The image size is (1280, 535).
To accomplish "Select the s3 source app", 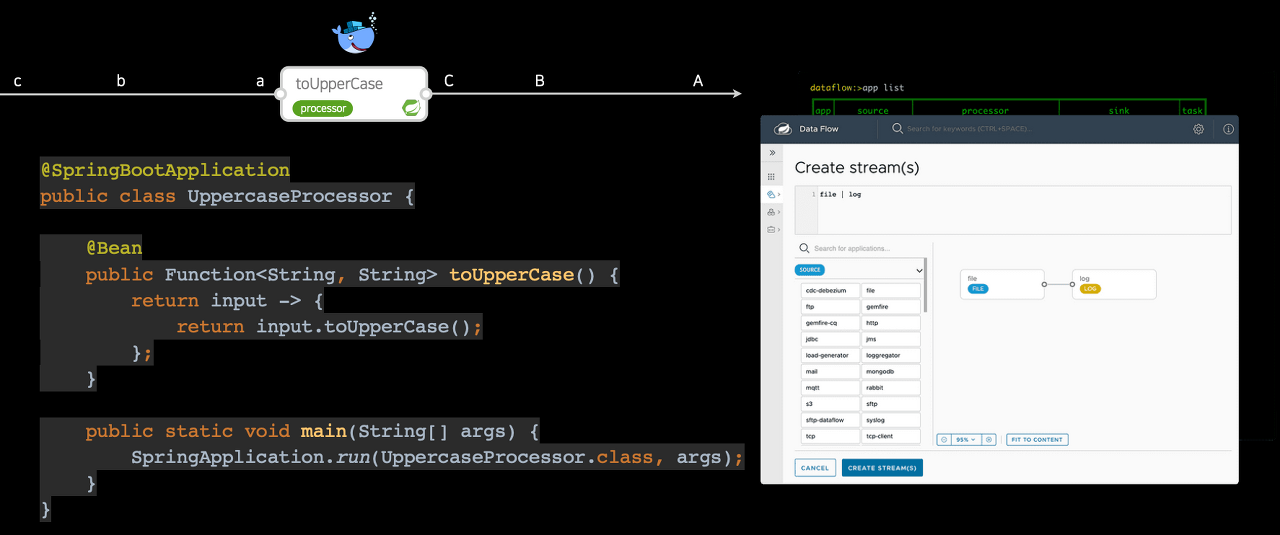I will point(830,404).
